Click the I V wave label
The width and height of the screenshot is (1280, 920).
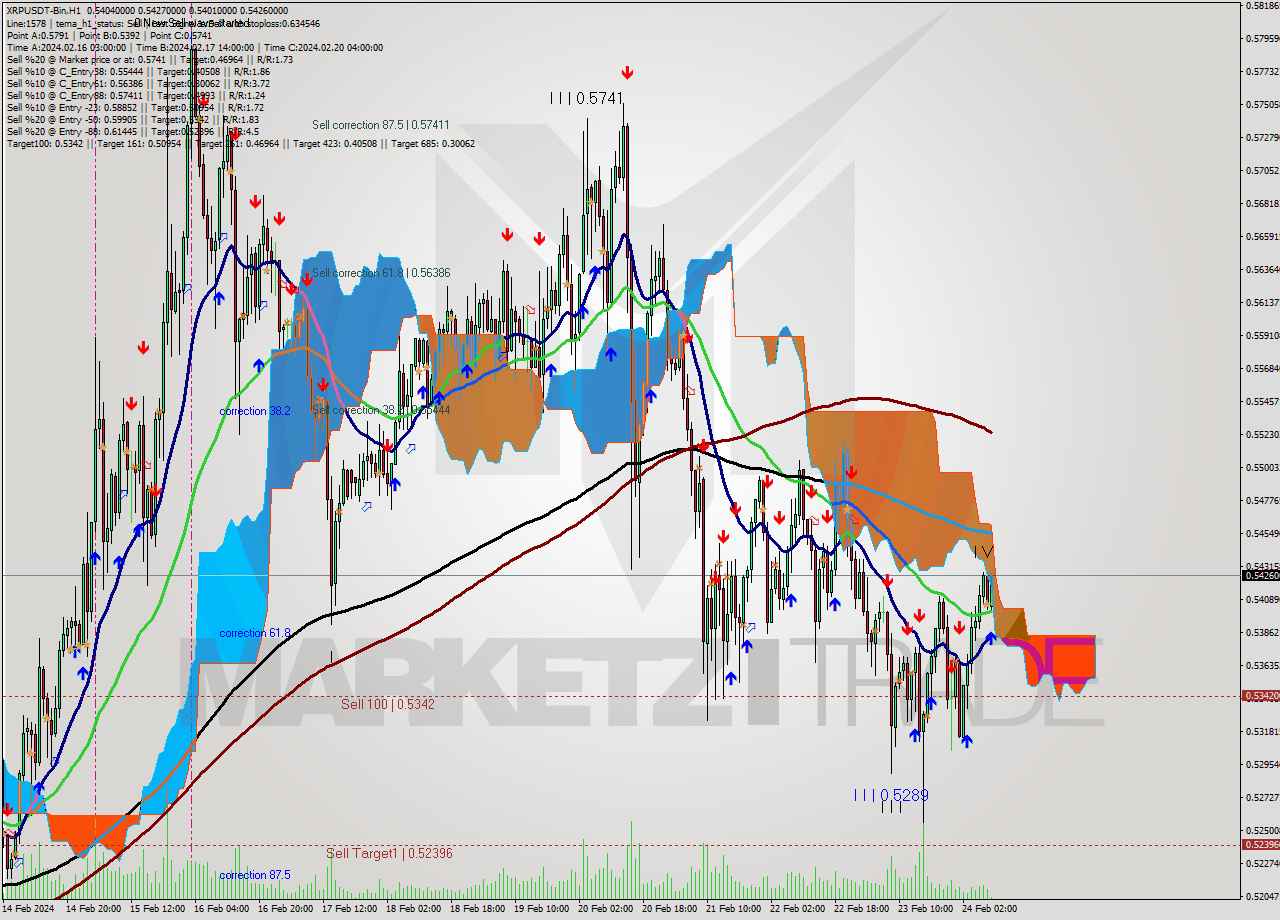click(983, 550)
